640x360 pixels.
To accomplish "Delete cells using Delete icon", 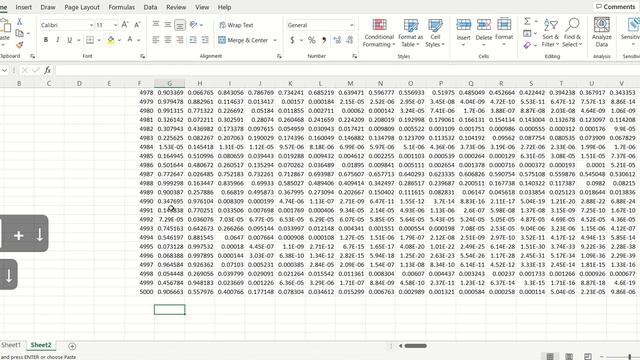I will [x=484, y=24].
